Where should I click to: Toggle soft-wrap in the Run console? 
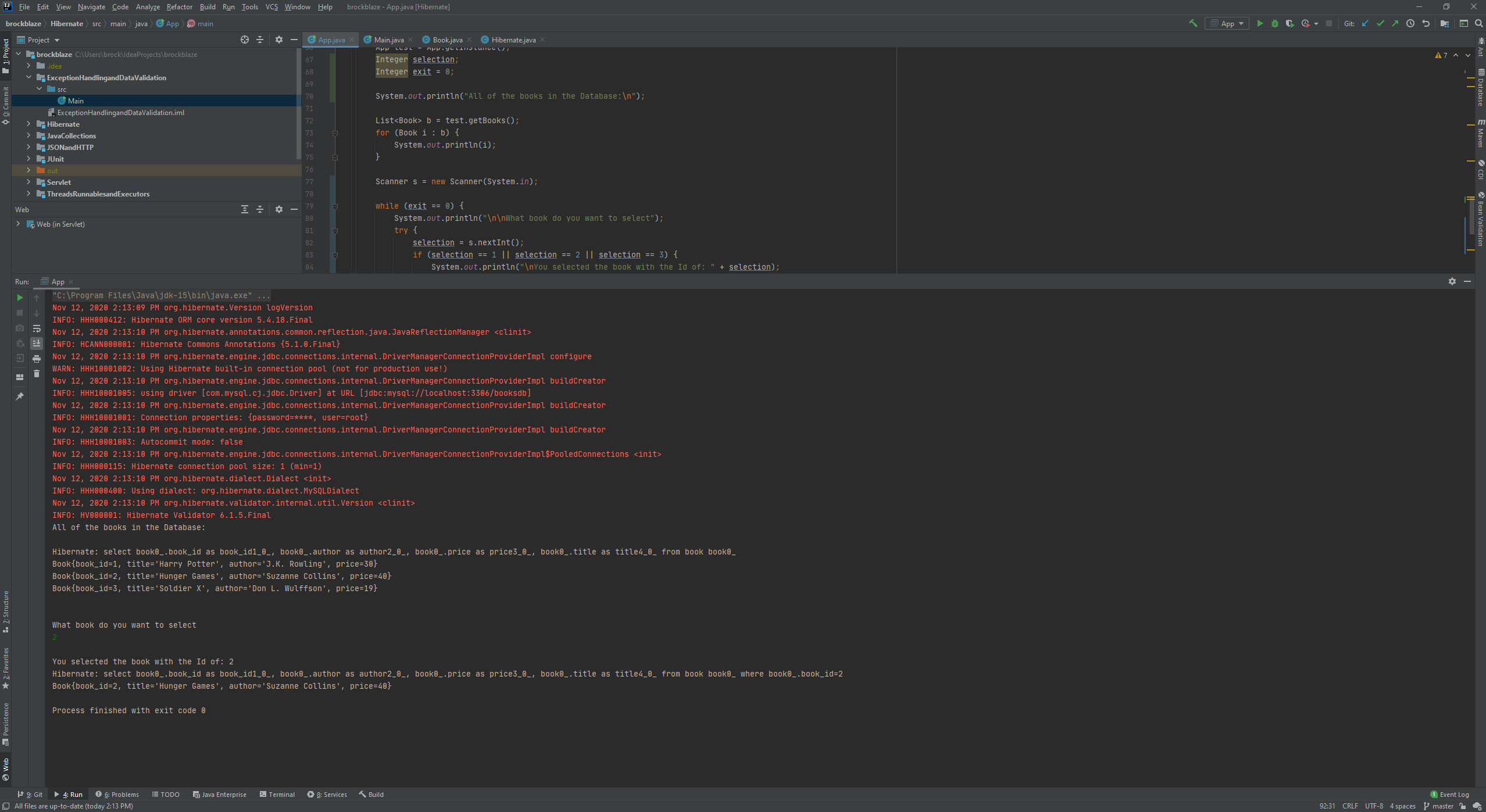(37, 328)
